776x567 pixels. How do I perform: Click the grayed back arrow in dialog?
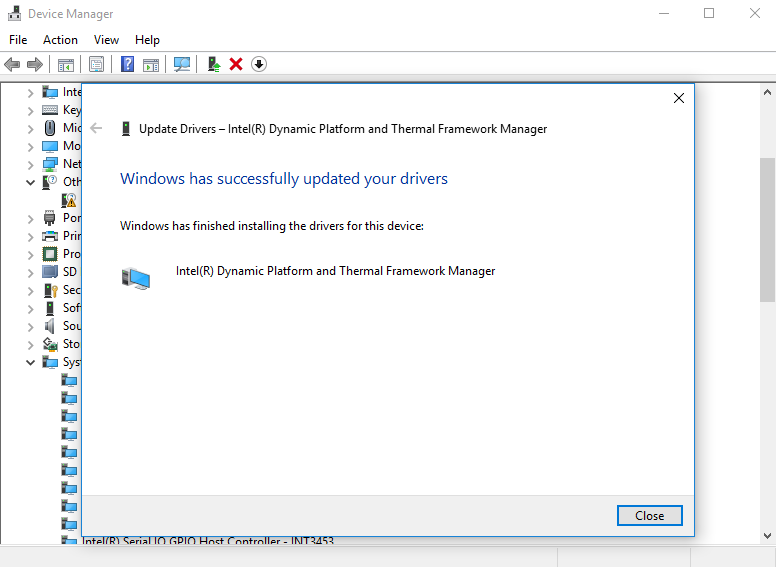[x=96, y=129]
